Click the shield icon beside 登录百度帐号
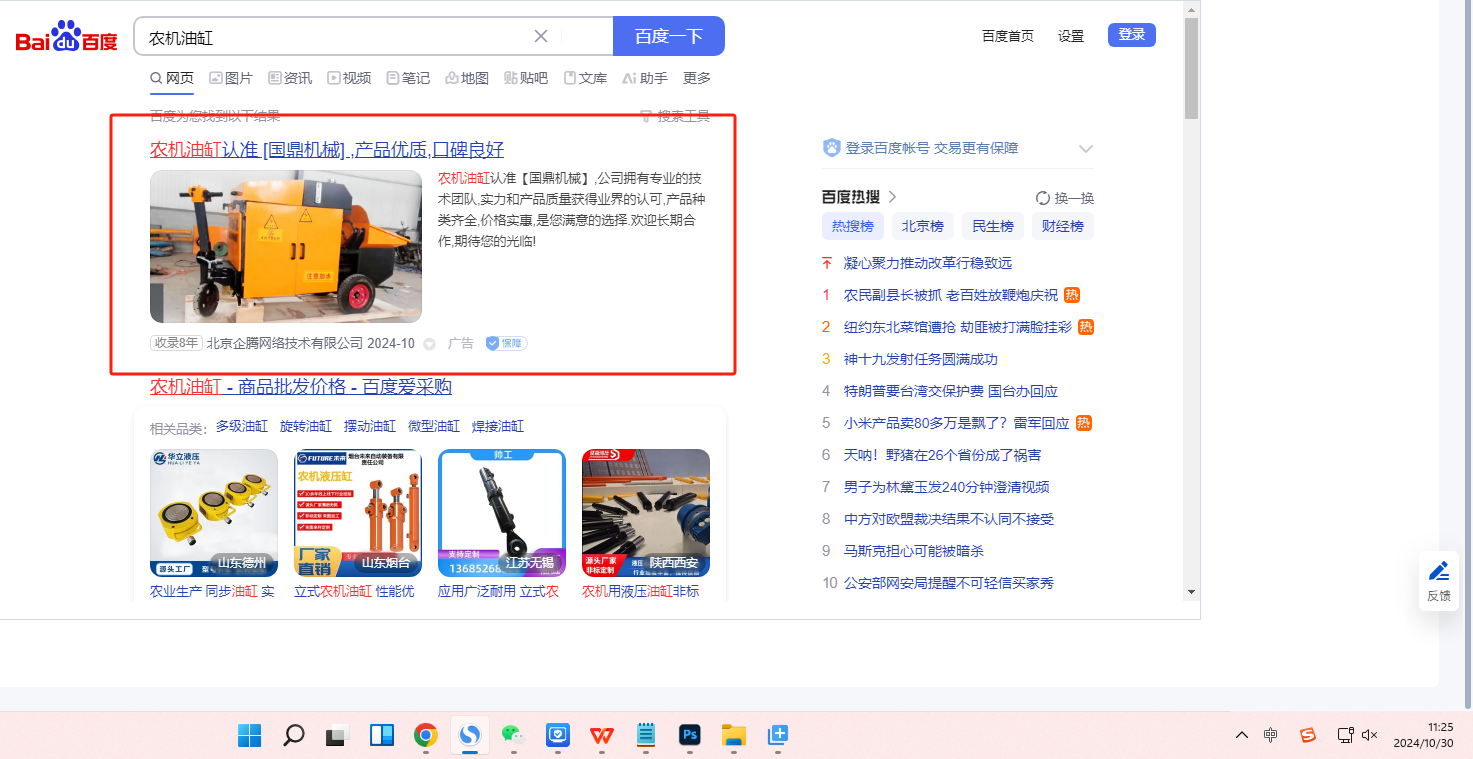The height and width of the screenshot is (759, 1473). (832, 148)
